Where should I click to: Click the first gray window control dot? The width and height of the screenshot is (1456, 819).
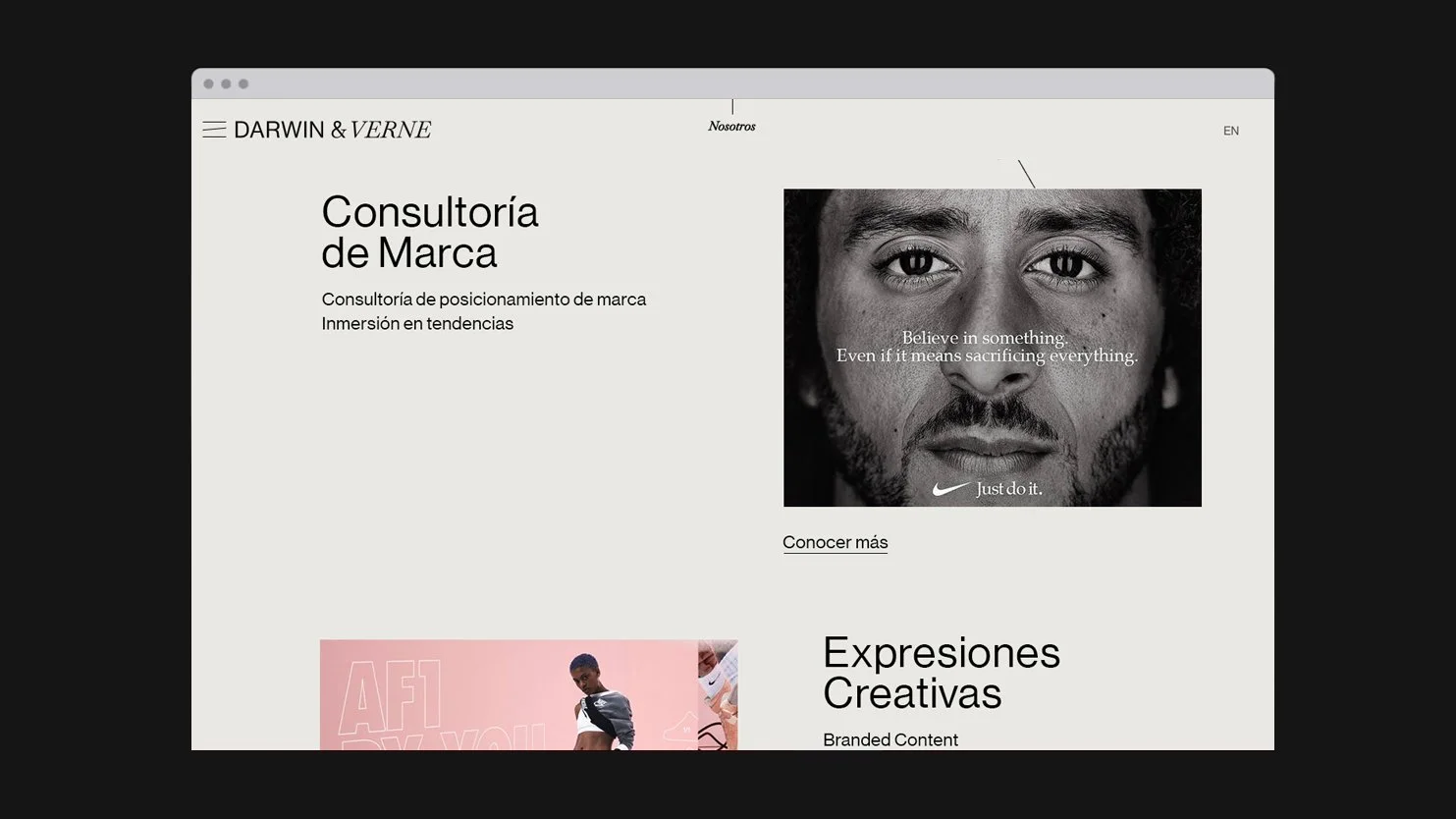pyautogui.click(x=208, y=84)
